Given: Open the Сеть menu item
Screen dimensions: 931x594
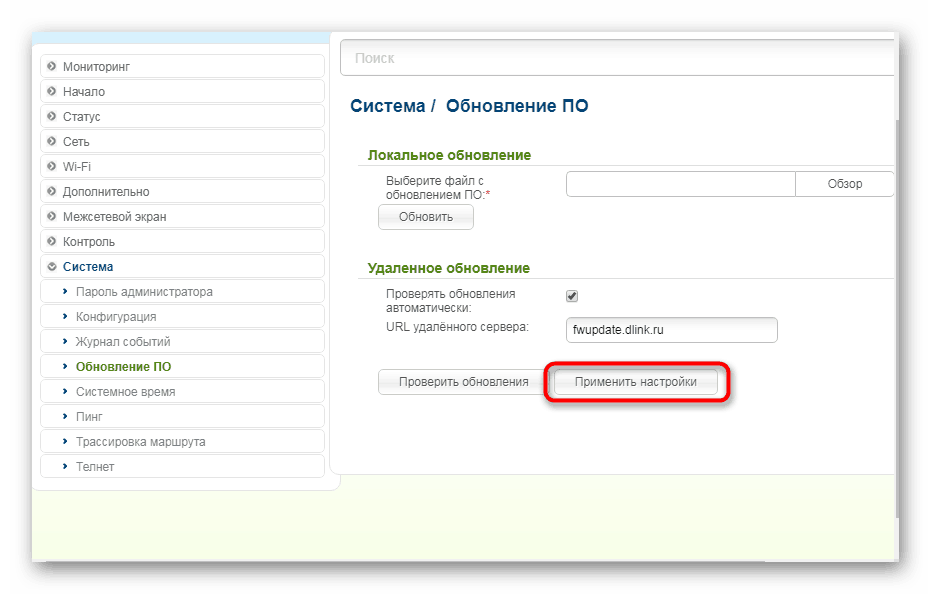Looking at the screenshot, I should (x=182, y=141).
